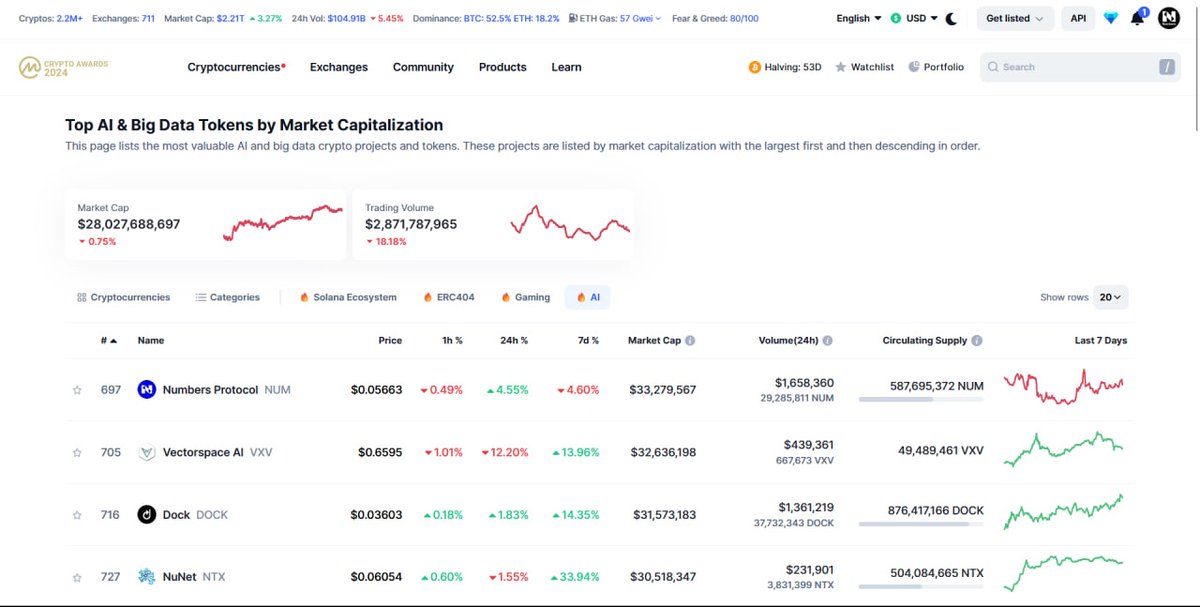Open the USD currency dropdown

[x=914, y=18]
